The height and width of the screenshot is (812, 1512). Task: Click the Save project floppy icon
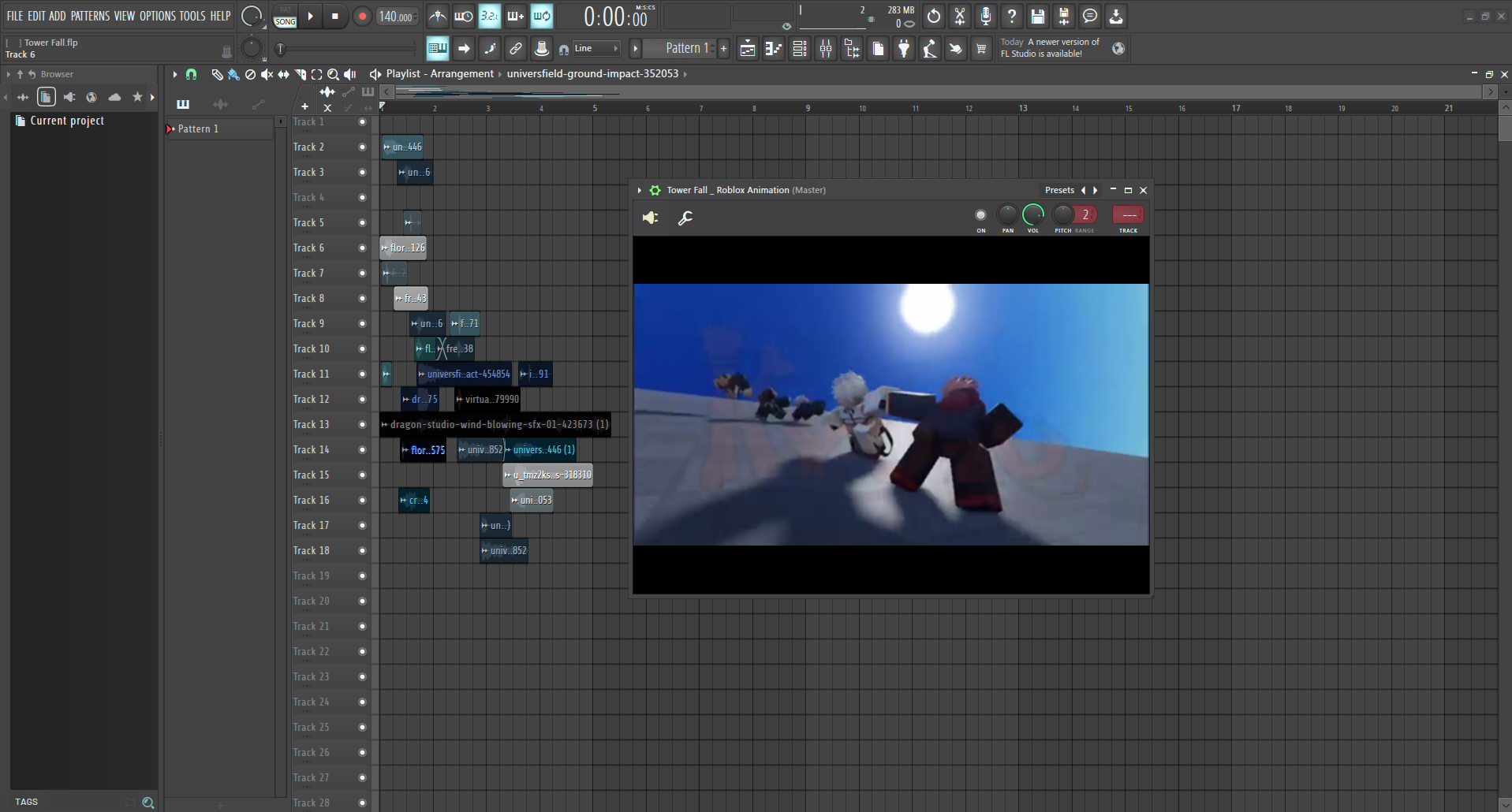tap(1038, 16)
